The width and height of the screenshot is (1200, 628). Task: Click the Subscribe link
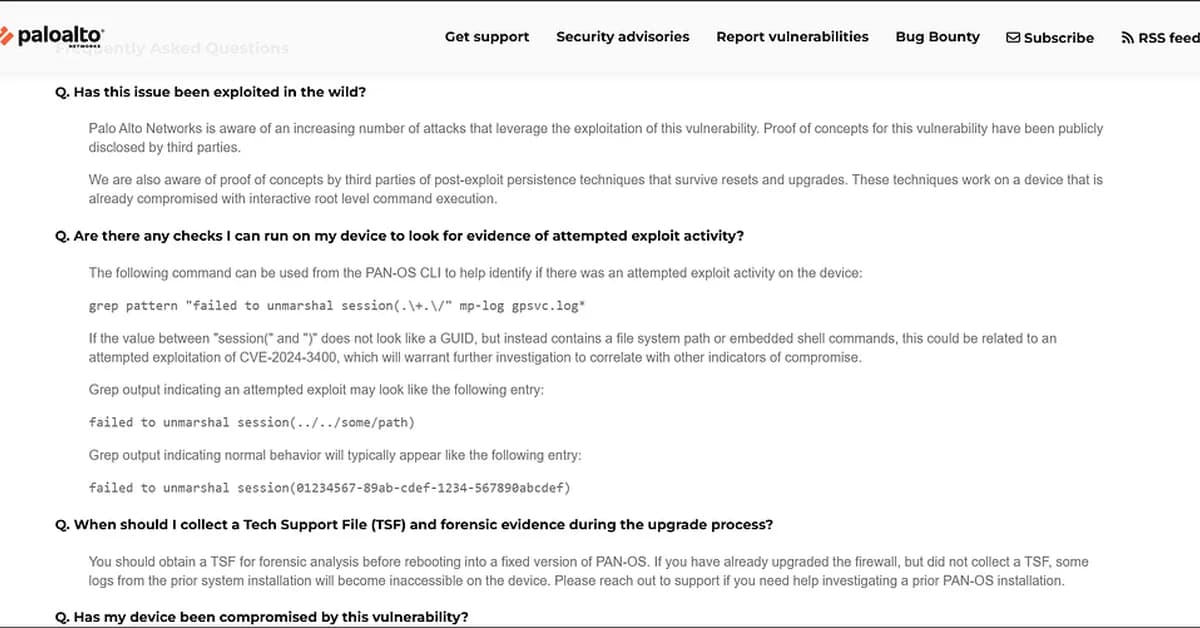coord(1059,38)
